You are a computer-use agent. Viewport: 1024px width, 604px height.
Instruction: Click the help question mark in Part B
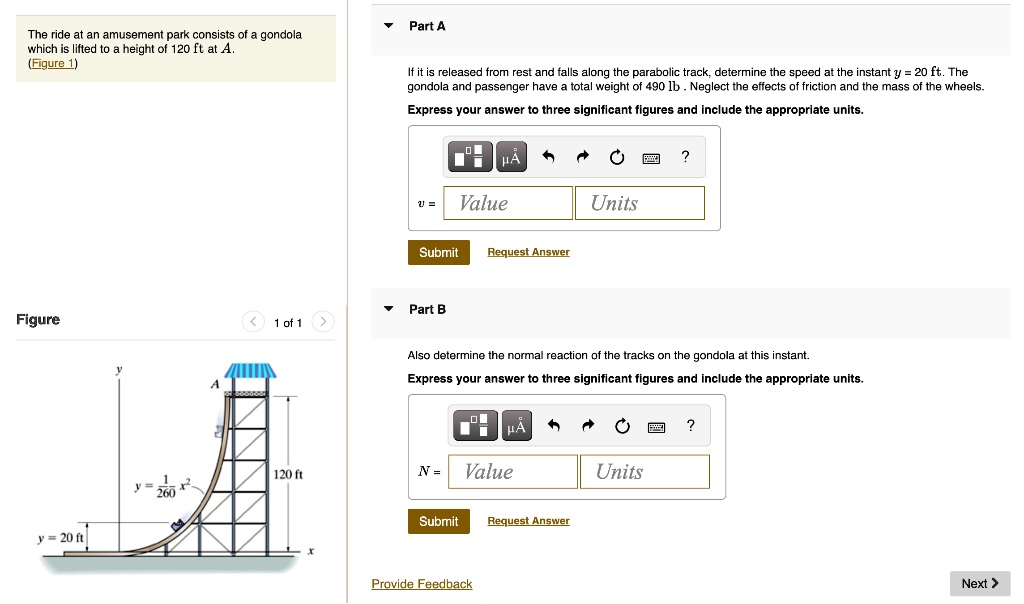[x=690, y=425]
